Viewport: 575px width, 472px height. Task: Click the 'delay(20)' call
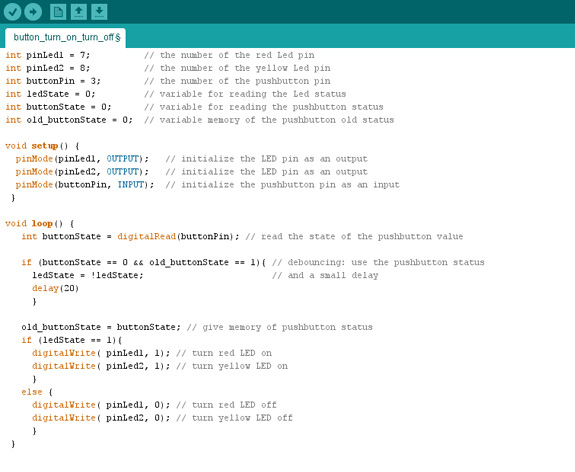pyautogui.click(x=55, y=288)
